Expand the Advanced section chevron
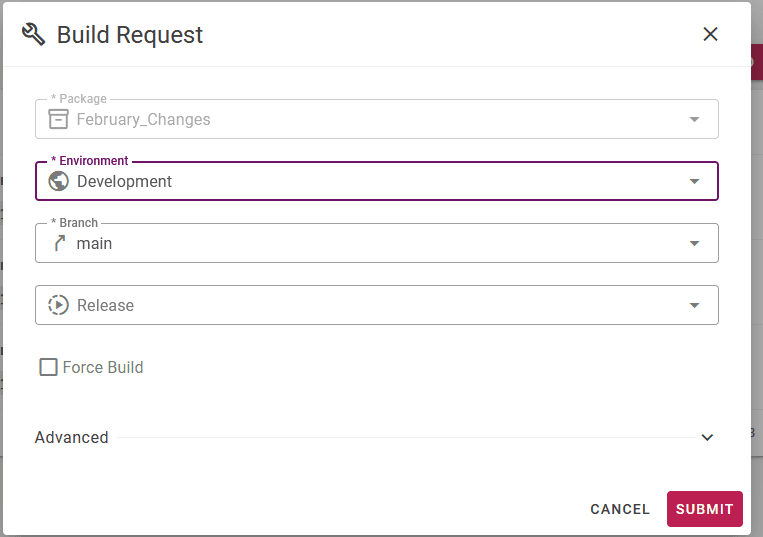 click(x=707, y=437)
